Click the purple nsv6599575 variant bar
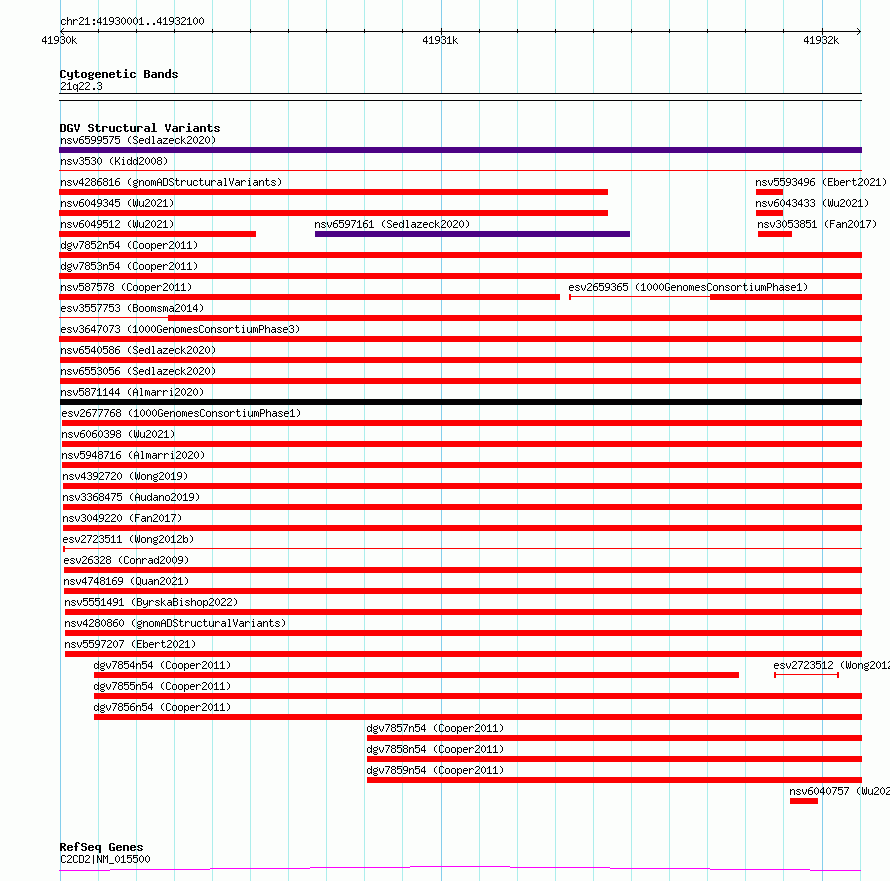This screenshot has height=881, width=890. (460, 150)
